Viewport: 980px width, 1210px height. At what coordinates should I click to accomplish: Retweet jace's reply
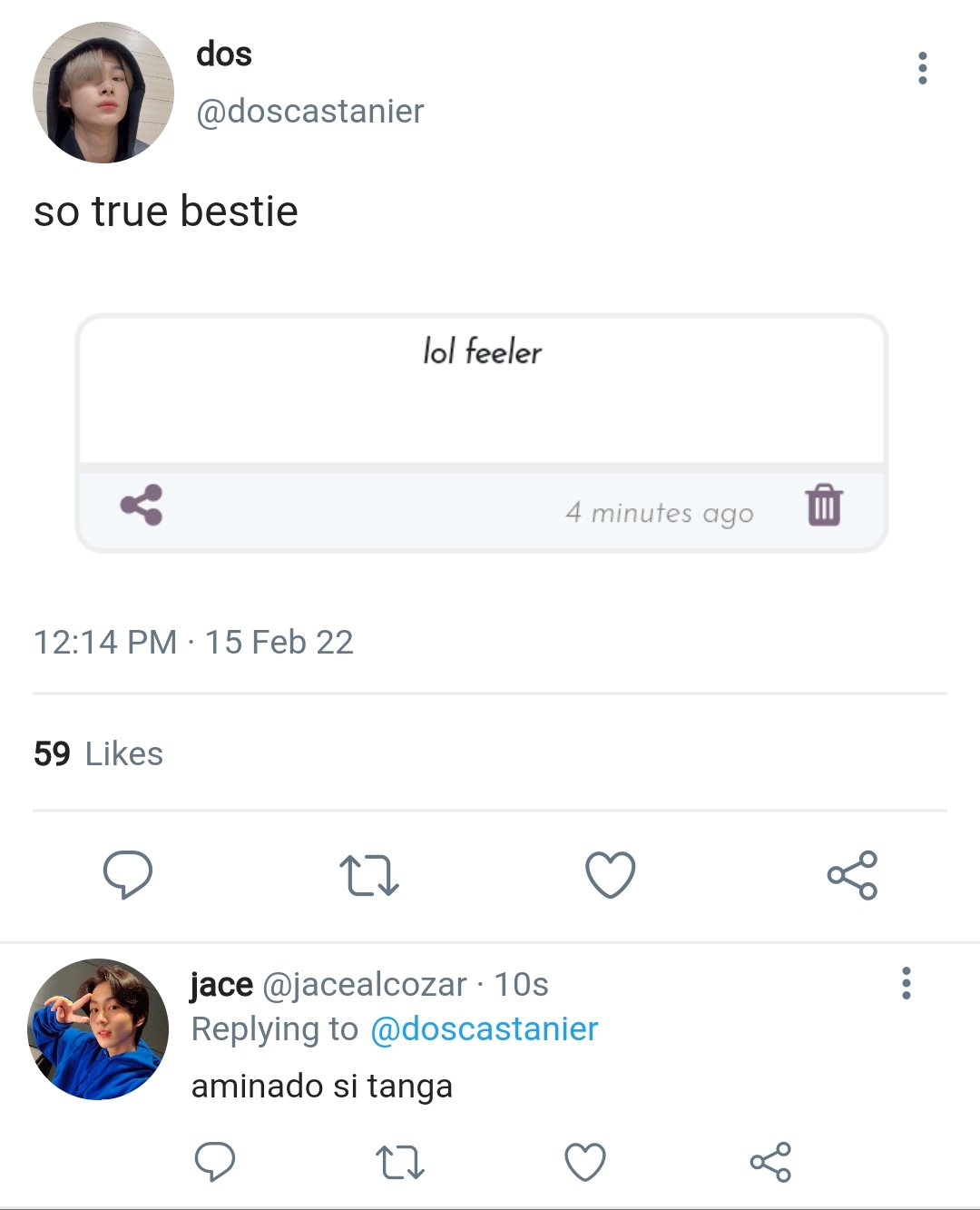point(399,1162)
